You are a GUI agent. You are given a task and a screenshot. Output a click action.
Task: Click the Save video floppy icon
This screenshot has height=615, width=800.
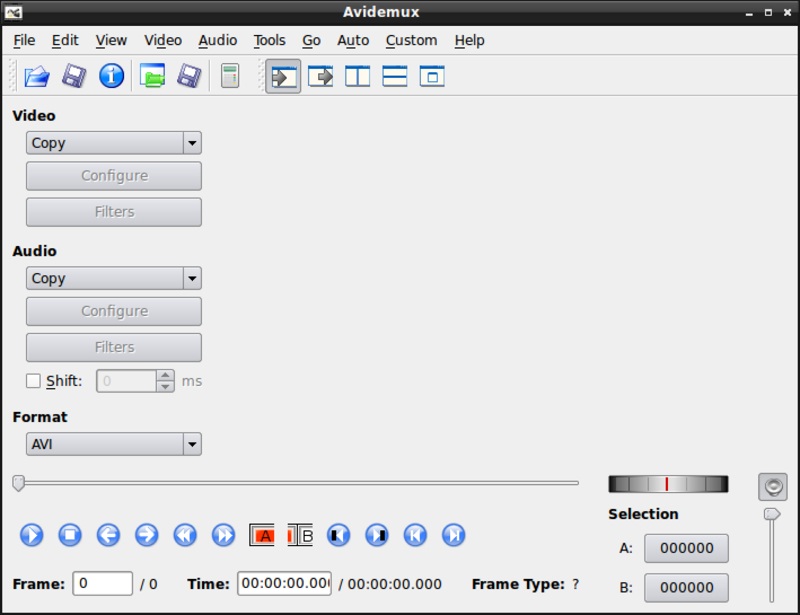74,77
